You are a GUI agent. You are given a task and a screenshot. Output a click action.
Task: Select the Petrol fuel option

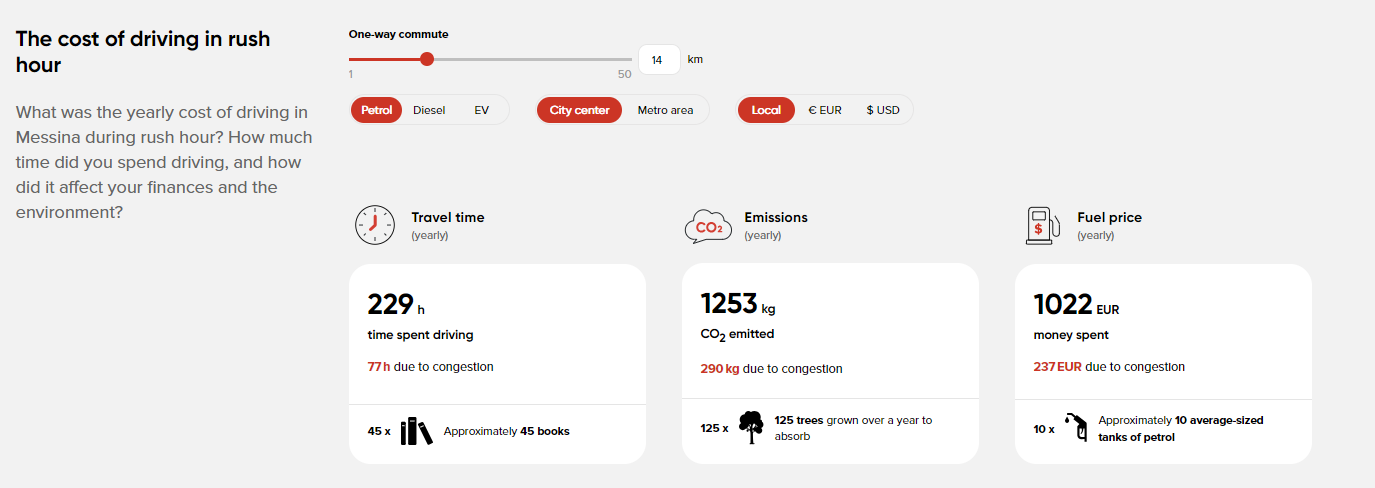(377, 110)
